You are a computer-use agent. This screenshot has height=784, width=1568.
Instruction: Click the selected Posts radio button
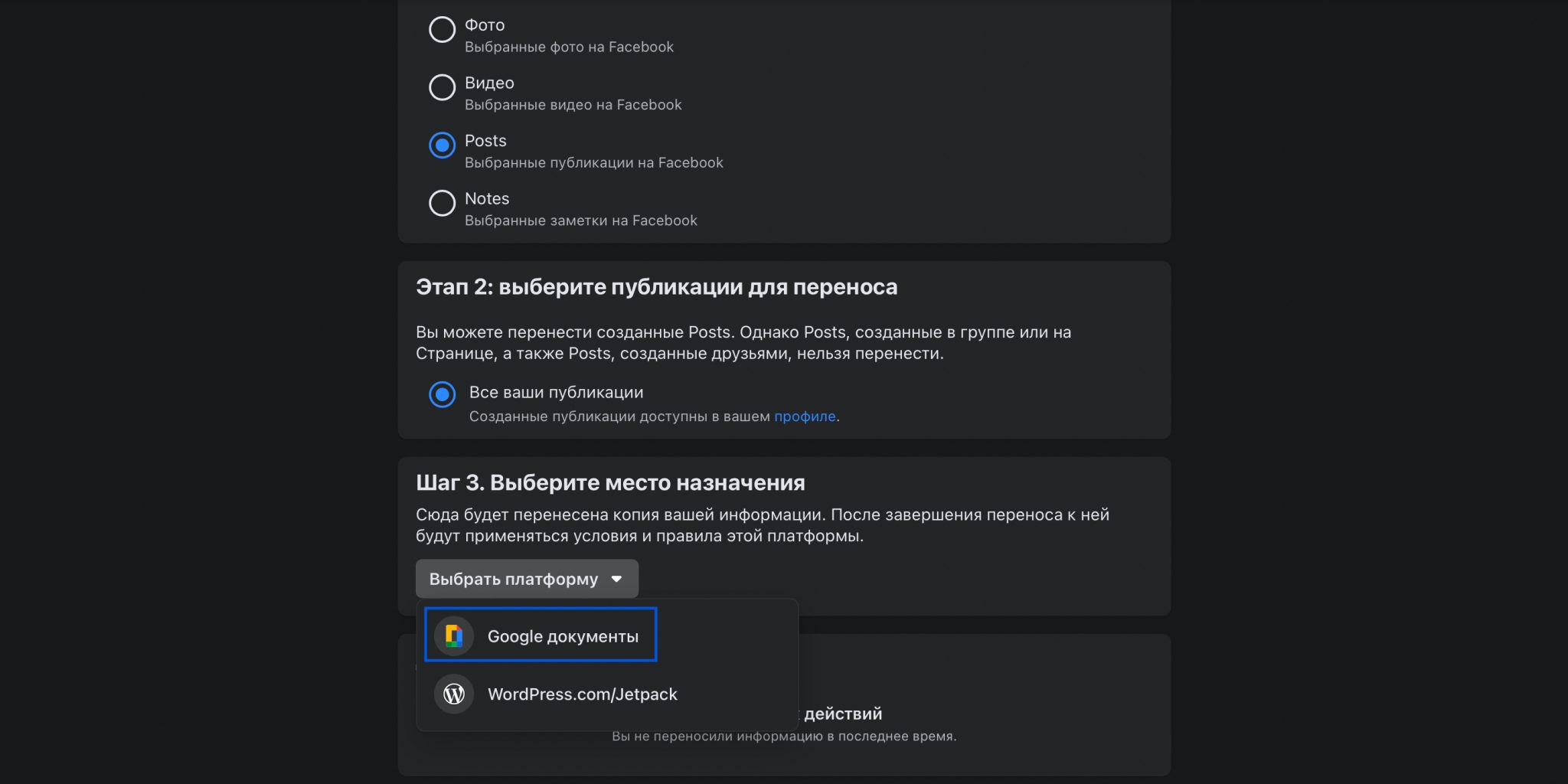442,145
